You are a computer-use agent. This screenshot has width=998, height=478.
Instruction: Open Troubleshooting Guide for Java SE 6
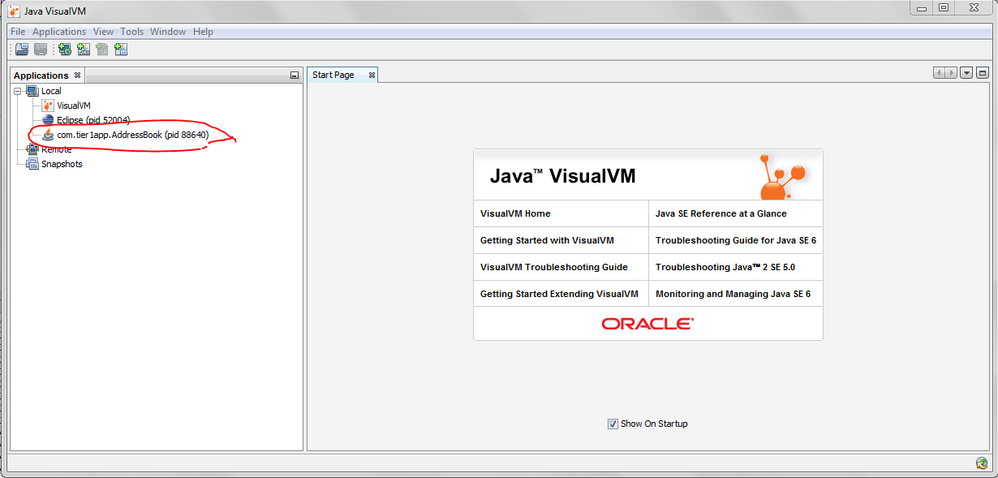click(735, 241)
